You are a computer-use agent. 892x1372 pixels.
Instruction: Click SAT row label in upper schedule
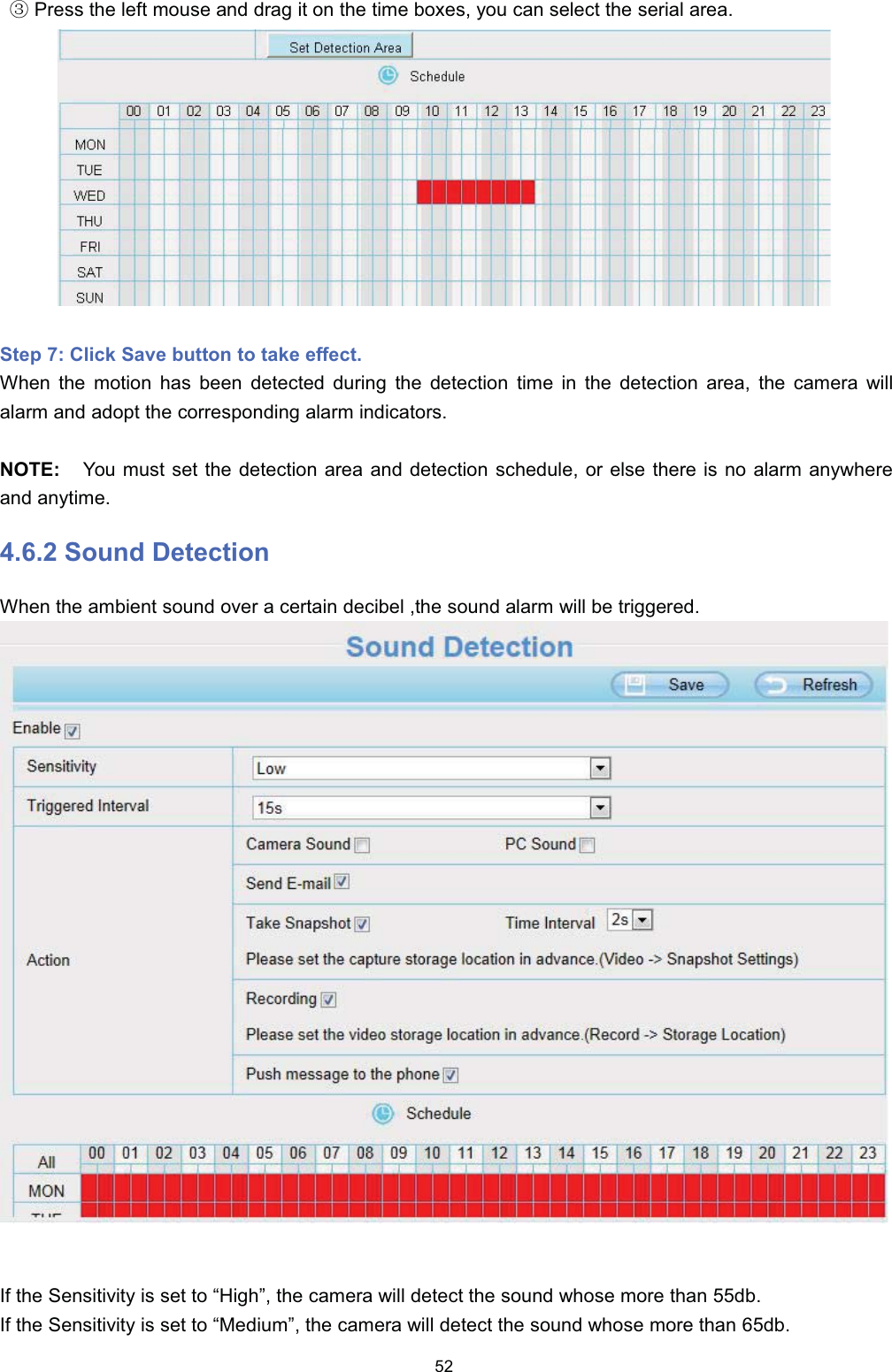coord(89,272)
